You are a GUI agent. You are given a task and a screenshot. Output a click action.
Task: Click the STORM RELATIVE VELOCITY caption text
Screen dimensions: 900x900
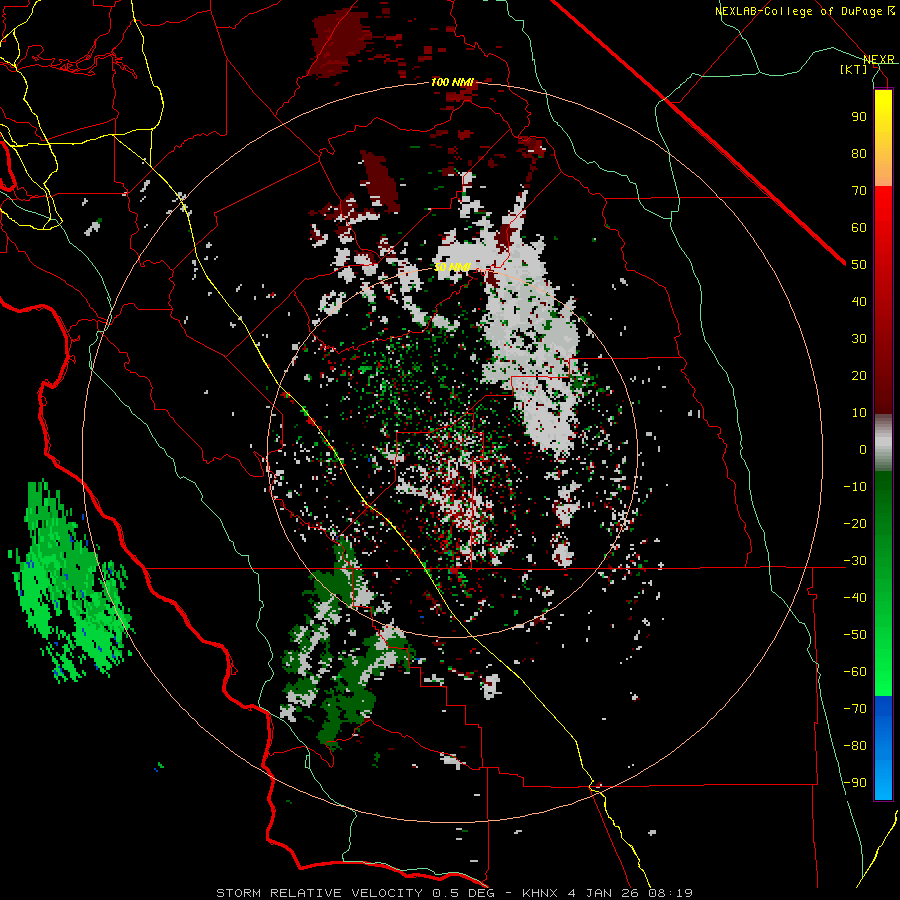(319, 893)
